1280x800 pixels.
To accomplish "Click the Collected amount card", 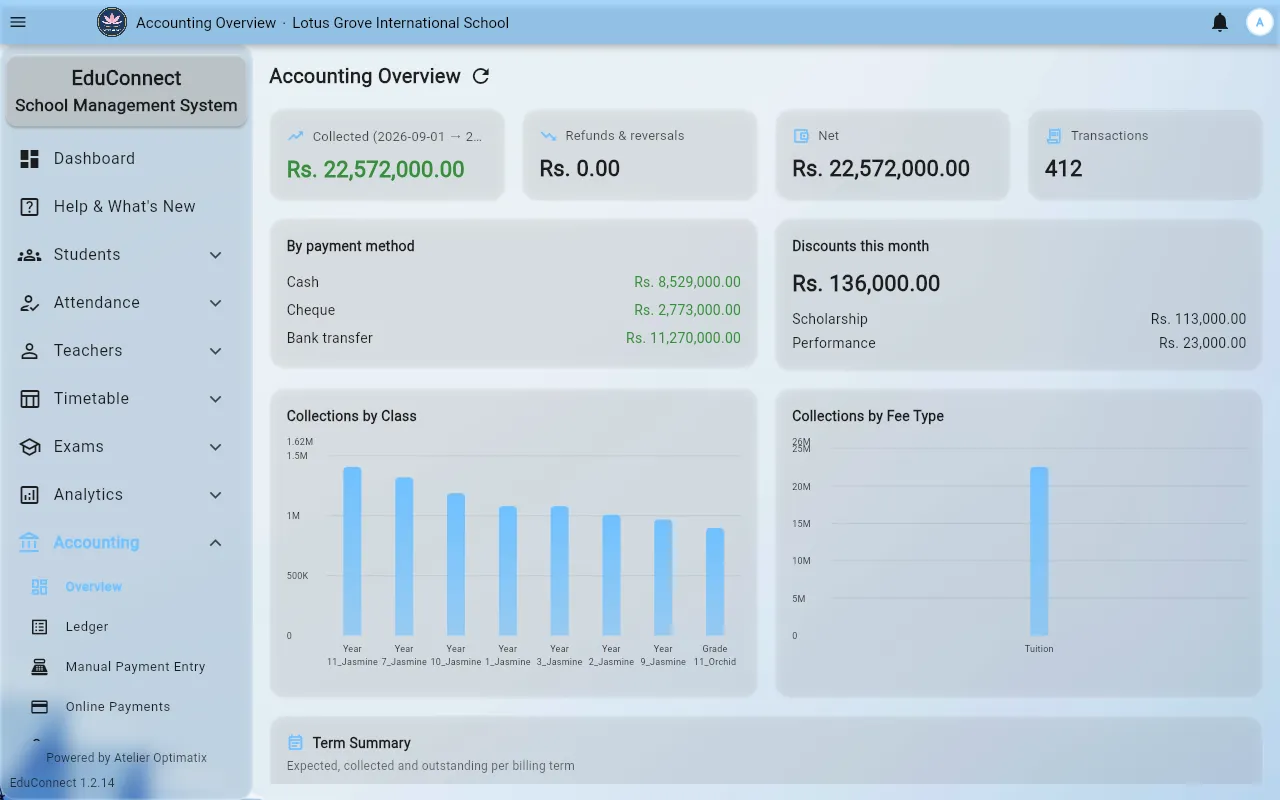I will click(387, 155).
